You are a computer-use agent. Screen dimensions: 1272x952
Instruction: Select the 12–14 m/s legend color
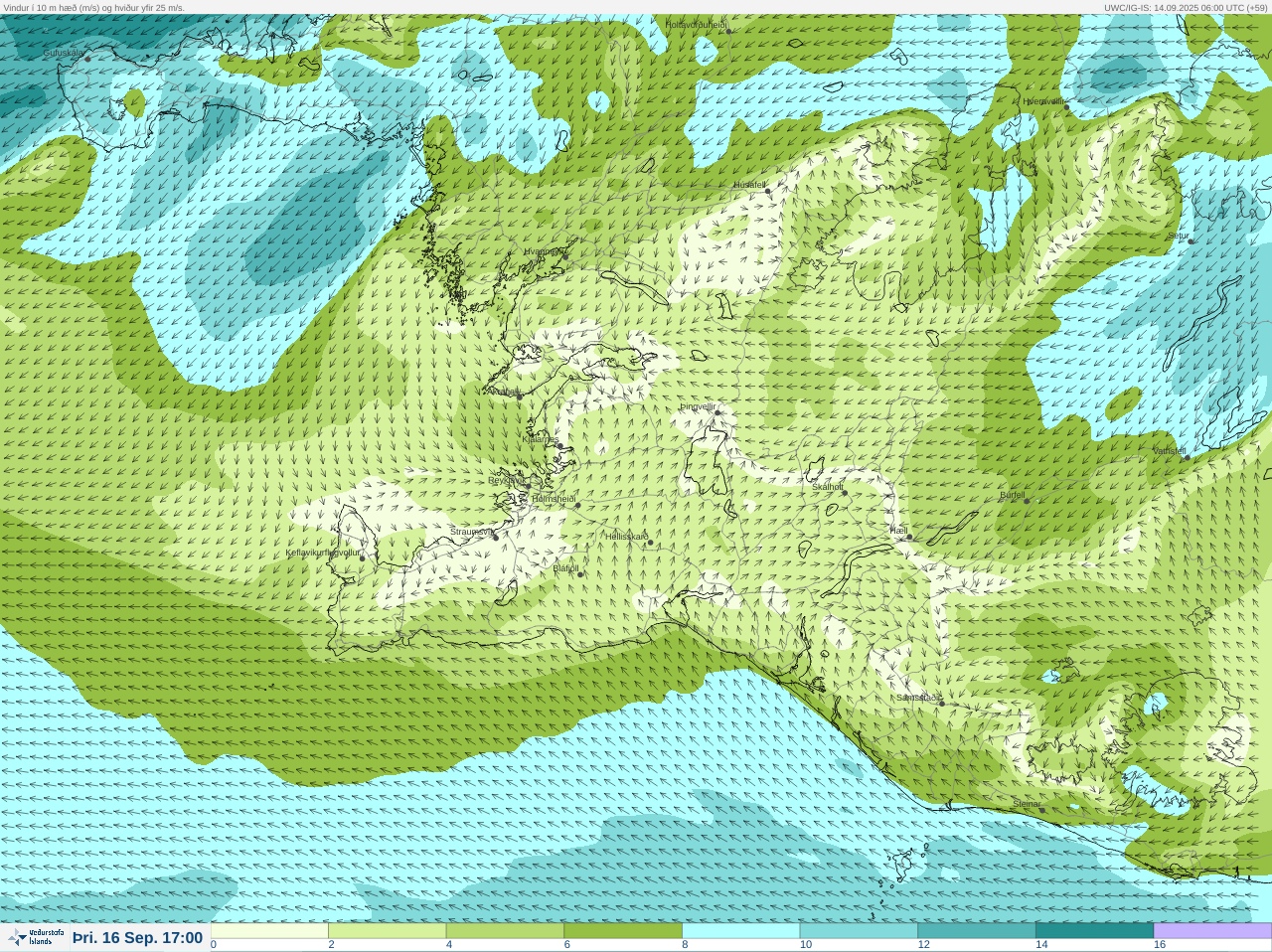click(x=977, y=931)
